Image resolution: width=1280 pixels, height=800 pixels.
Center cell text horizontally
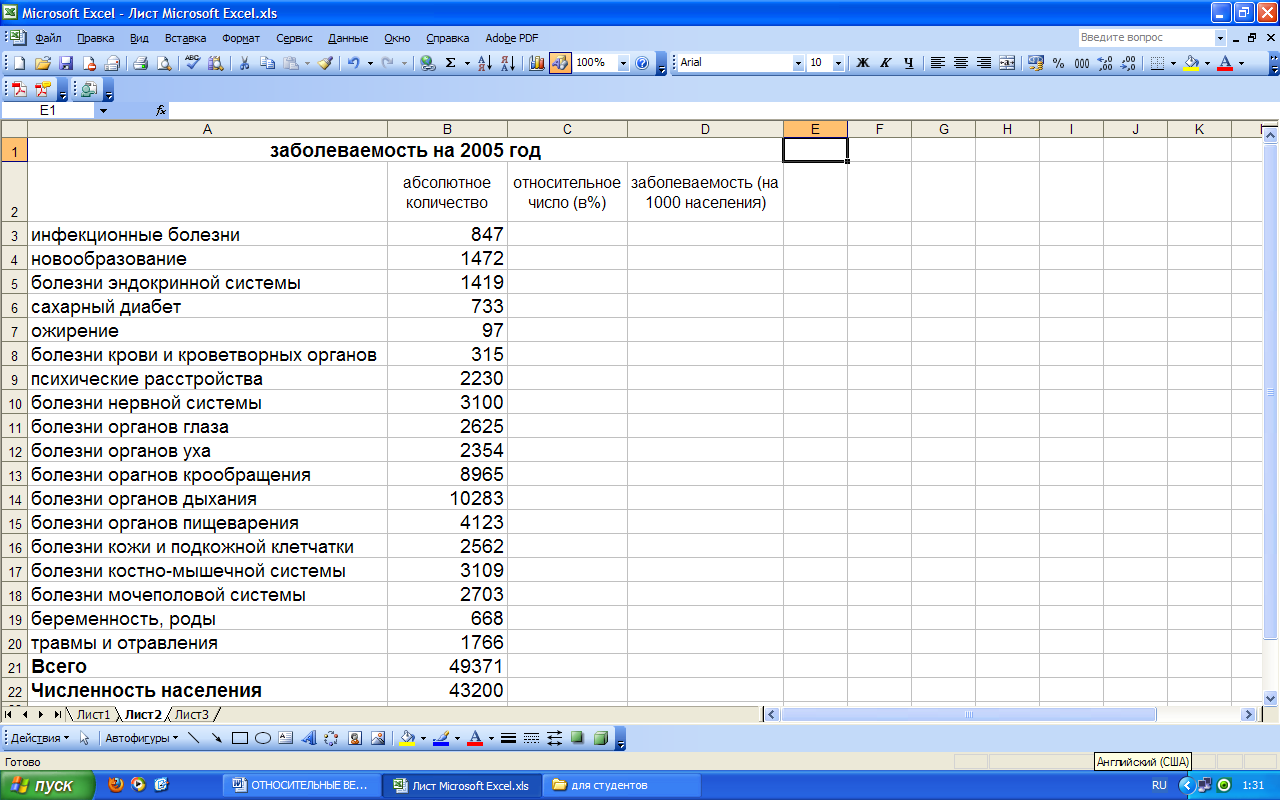961,63
